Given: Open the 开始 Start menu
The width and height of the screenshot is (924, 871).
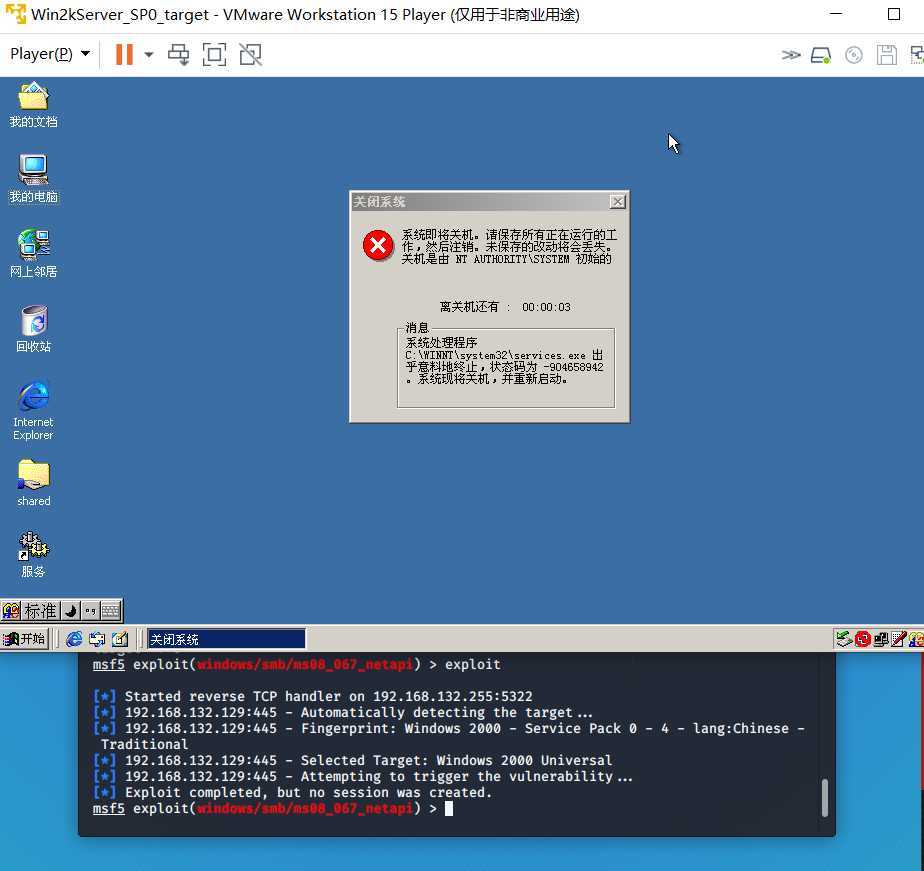Looking at the screenshot, I should point(24,639).
